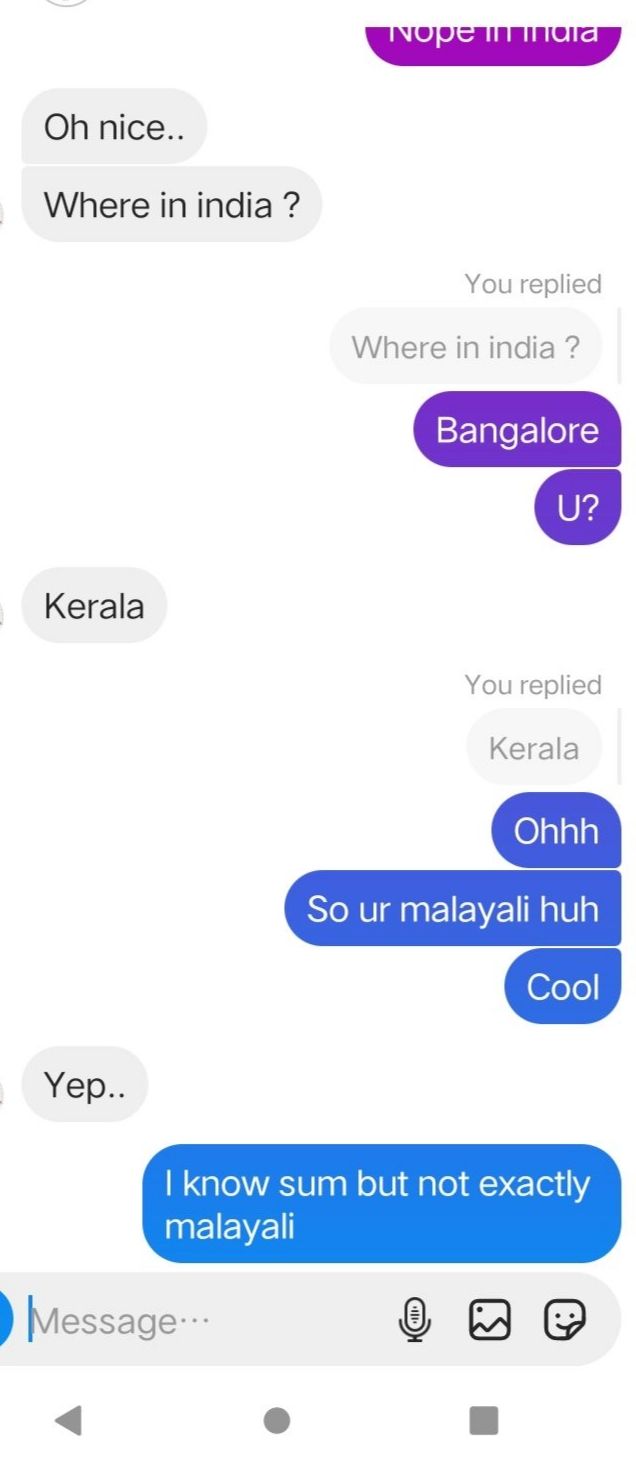Image resolution: width=636 pixels, height=1460 pixels.
Task: Select the 'U?' sent message bubble
Action: pos(578,508)
